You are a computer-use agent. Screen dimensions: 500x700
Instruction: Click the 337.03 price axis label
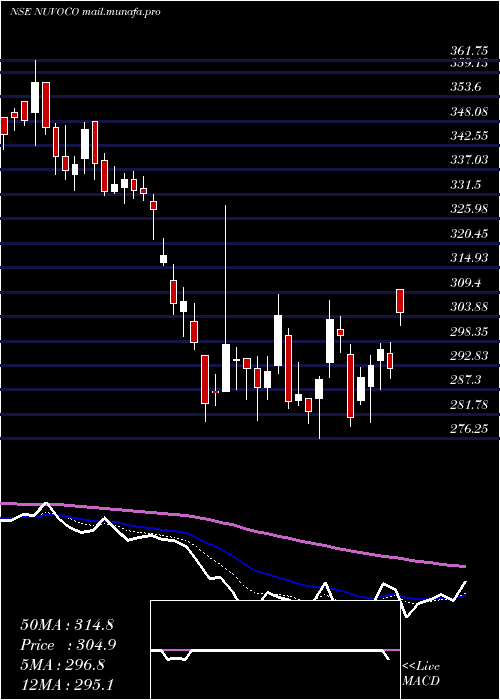click(468, 160)
